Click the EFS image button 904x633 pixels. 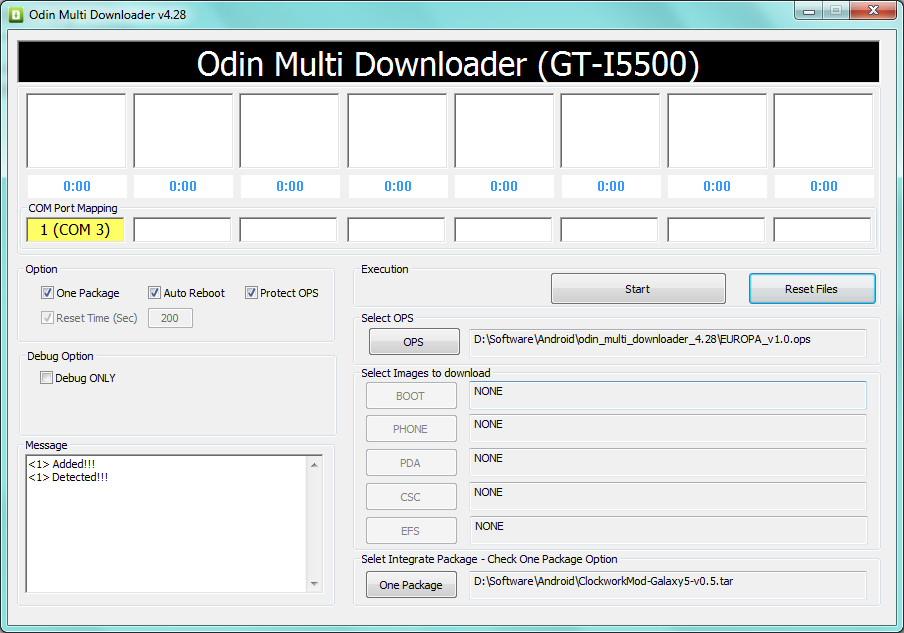(x=410, y=531)
